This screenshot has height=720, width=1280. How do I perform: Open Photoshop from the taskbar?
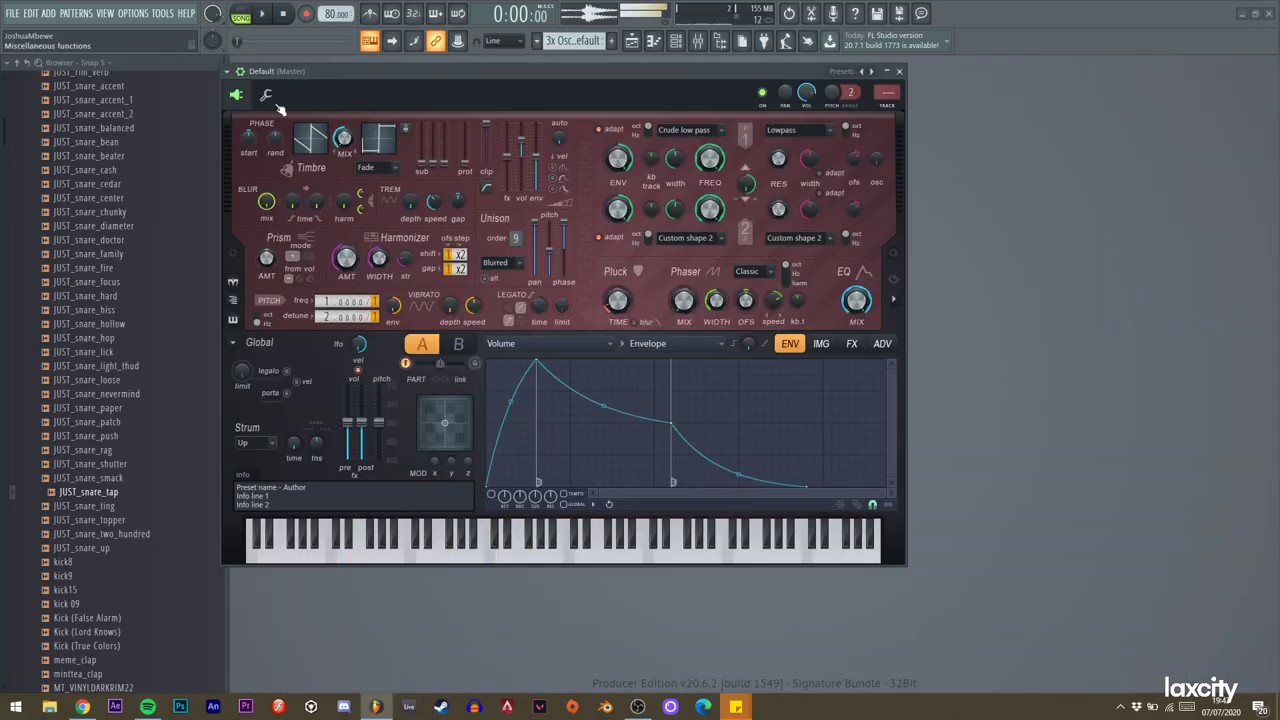click(x=180, y=707)
